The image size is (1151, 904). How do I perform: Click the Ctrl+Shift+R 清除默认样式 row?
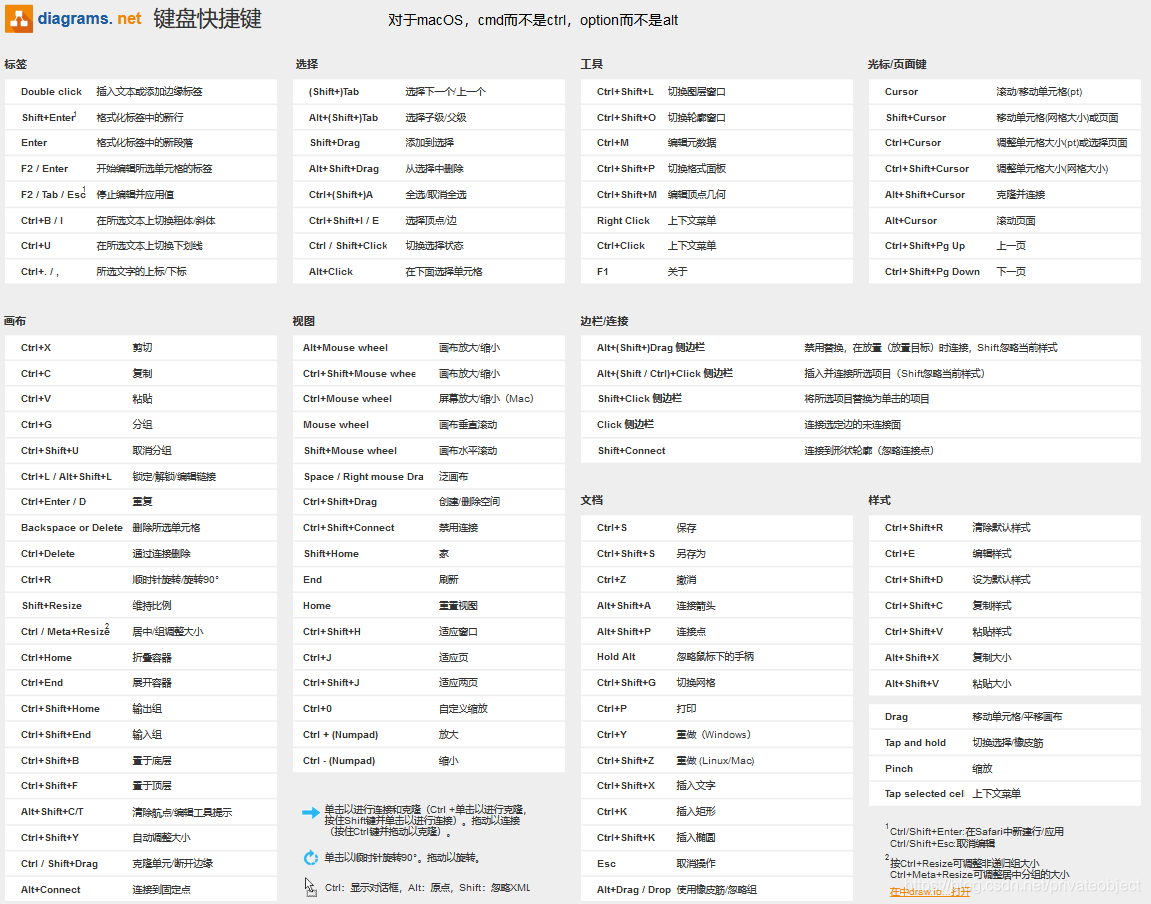click(x=1004, y=528)
